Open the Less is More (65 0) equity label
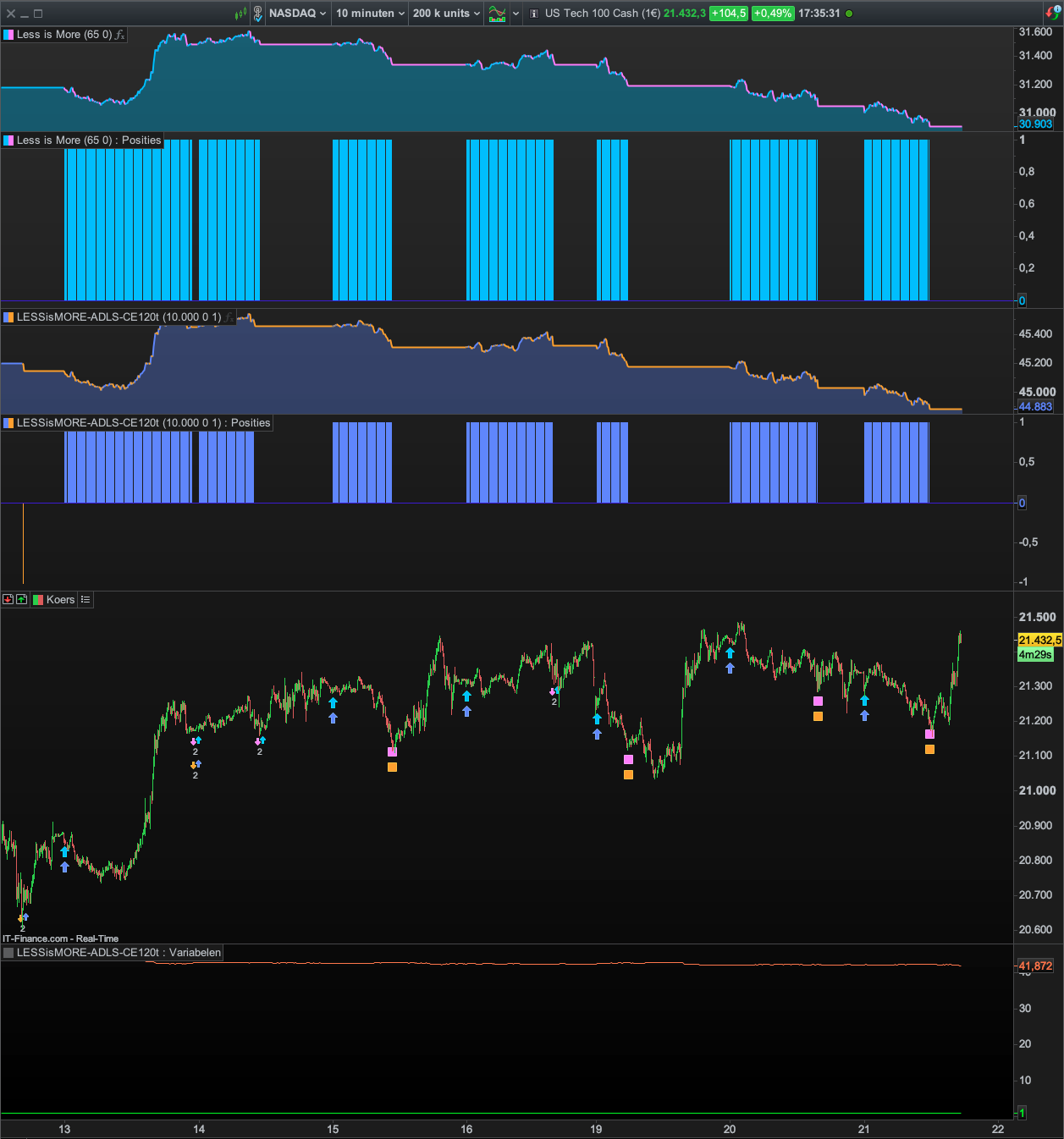 pos(64,35)
